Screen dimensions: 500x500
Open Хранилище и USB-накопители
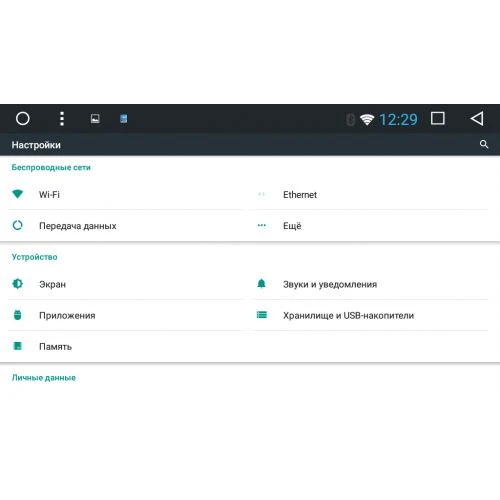370,315
